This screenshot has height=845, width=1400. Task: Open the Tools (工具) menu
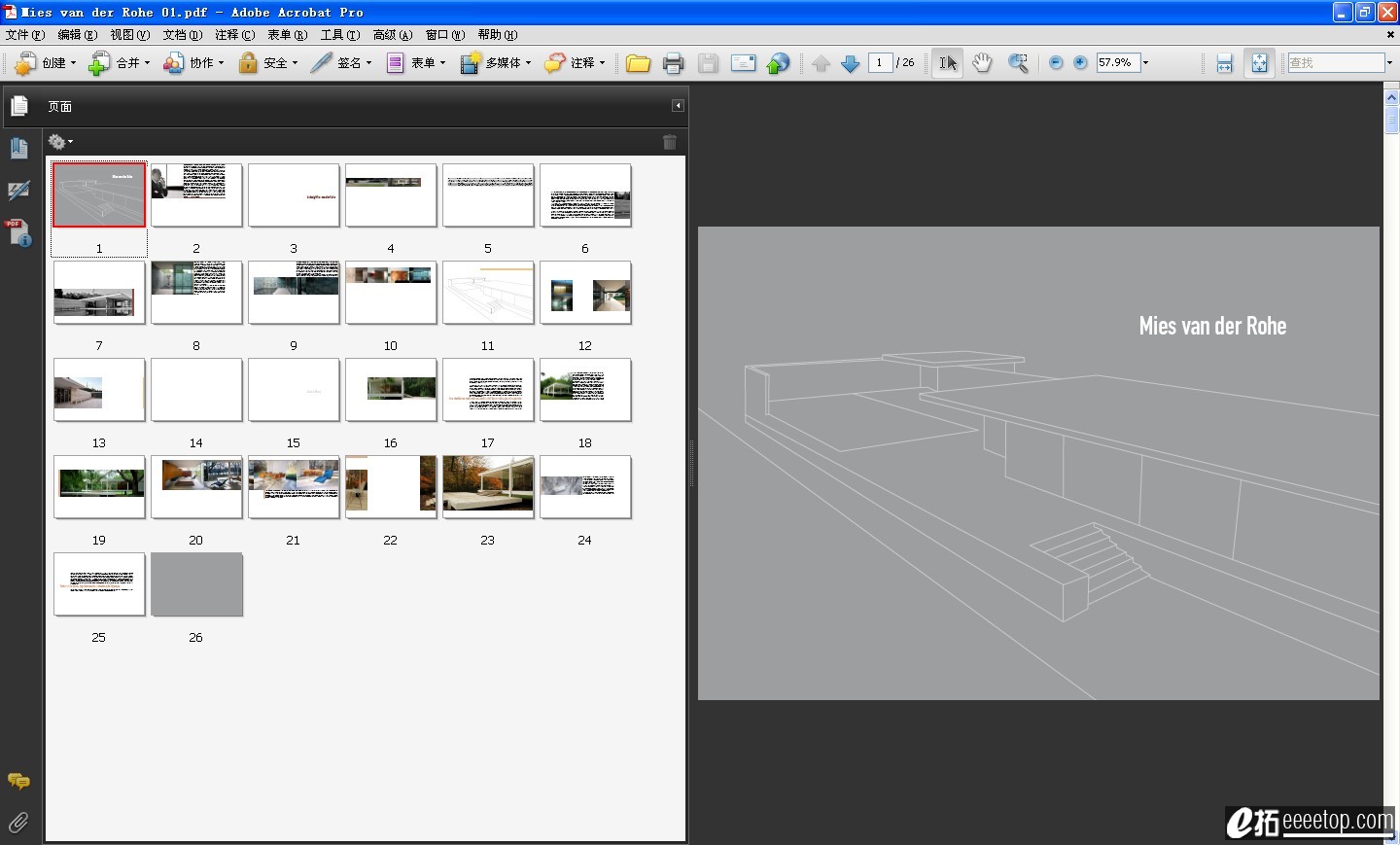(340, 35)
